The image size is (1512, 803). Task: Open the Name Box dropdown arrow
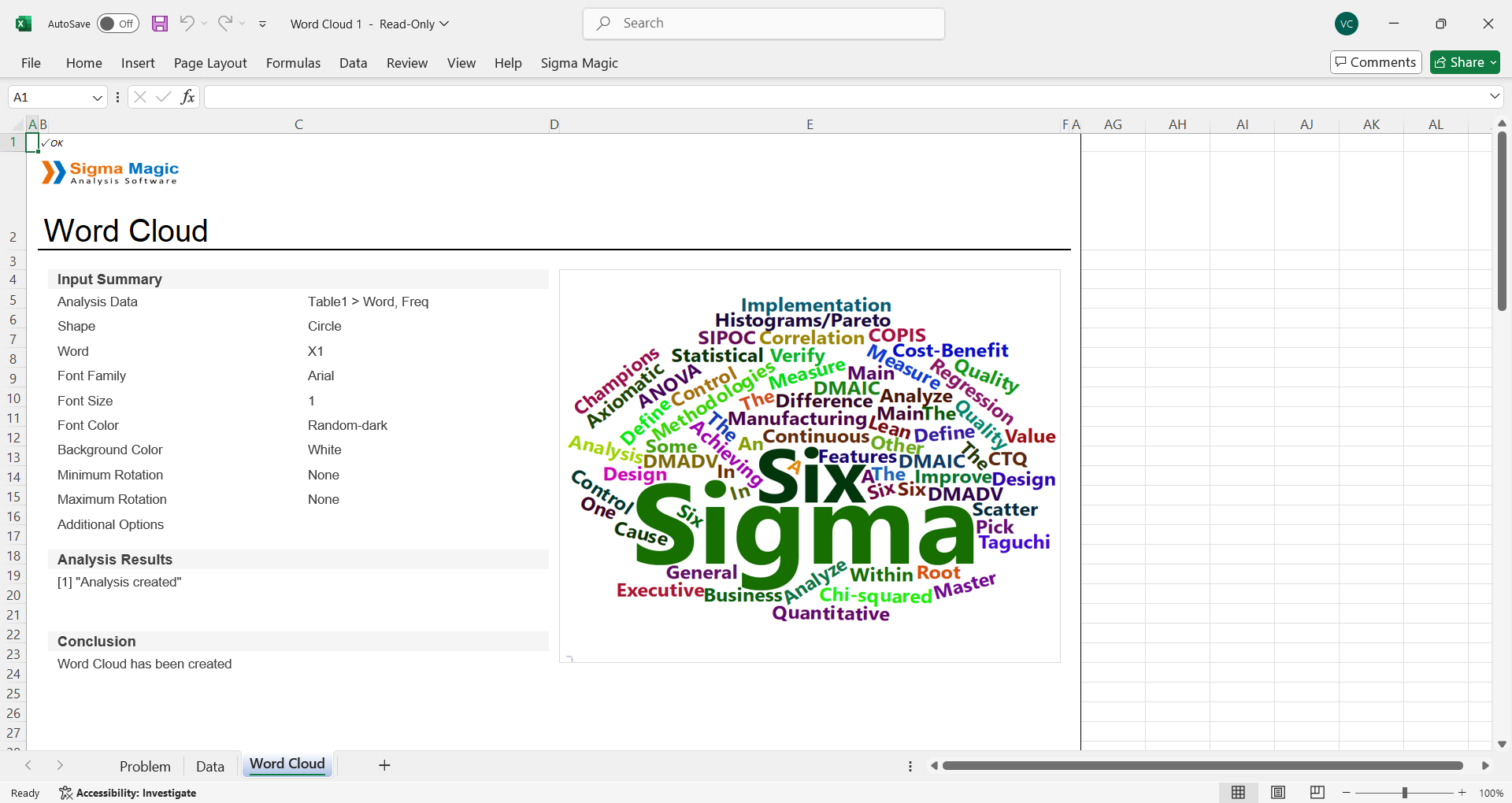98,98
